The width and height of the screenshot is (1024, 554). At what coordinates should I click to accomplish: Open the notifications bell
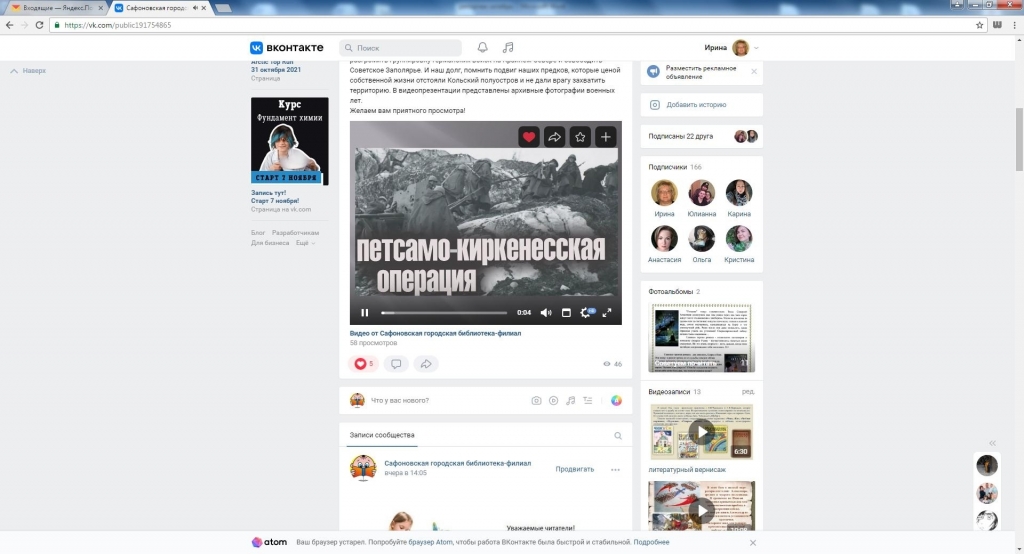(482, 47)
